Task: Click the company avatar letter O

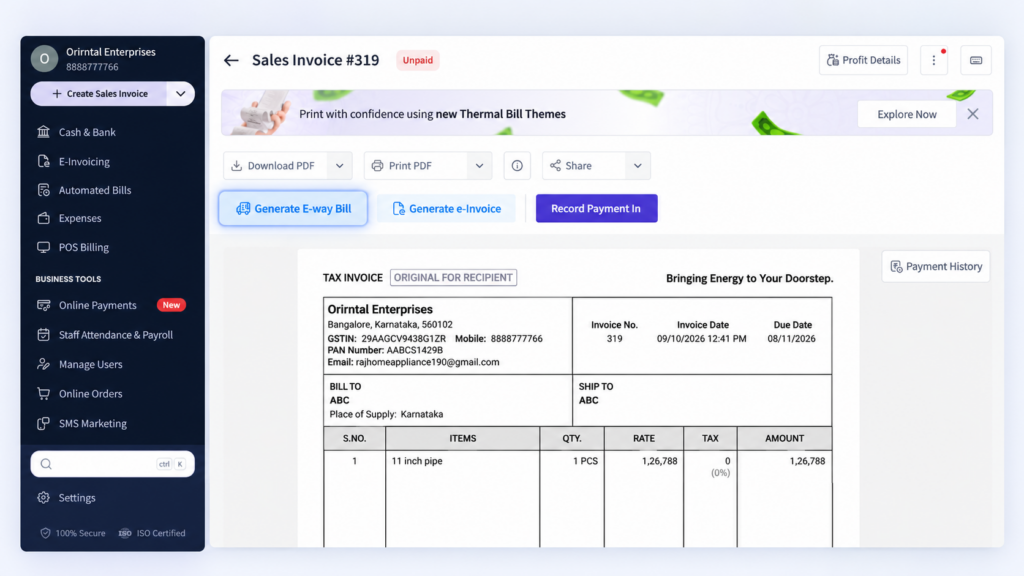Action: 44,59
